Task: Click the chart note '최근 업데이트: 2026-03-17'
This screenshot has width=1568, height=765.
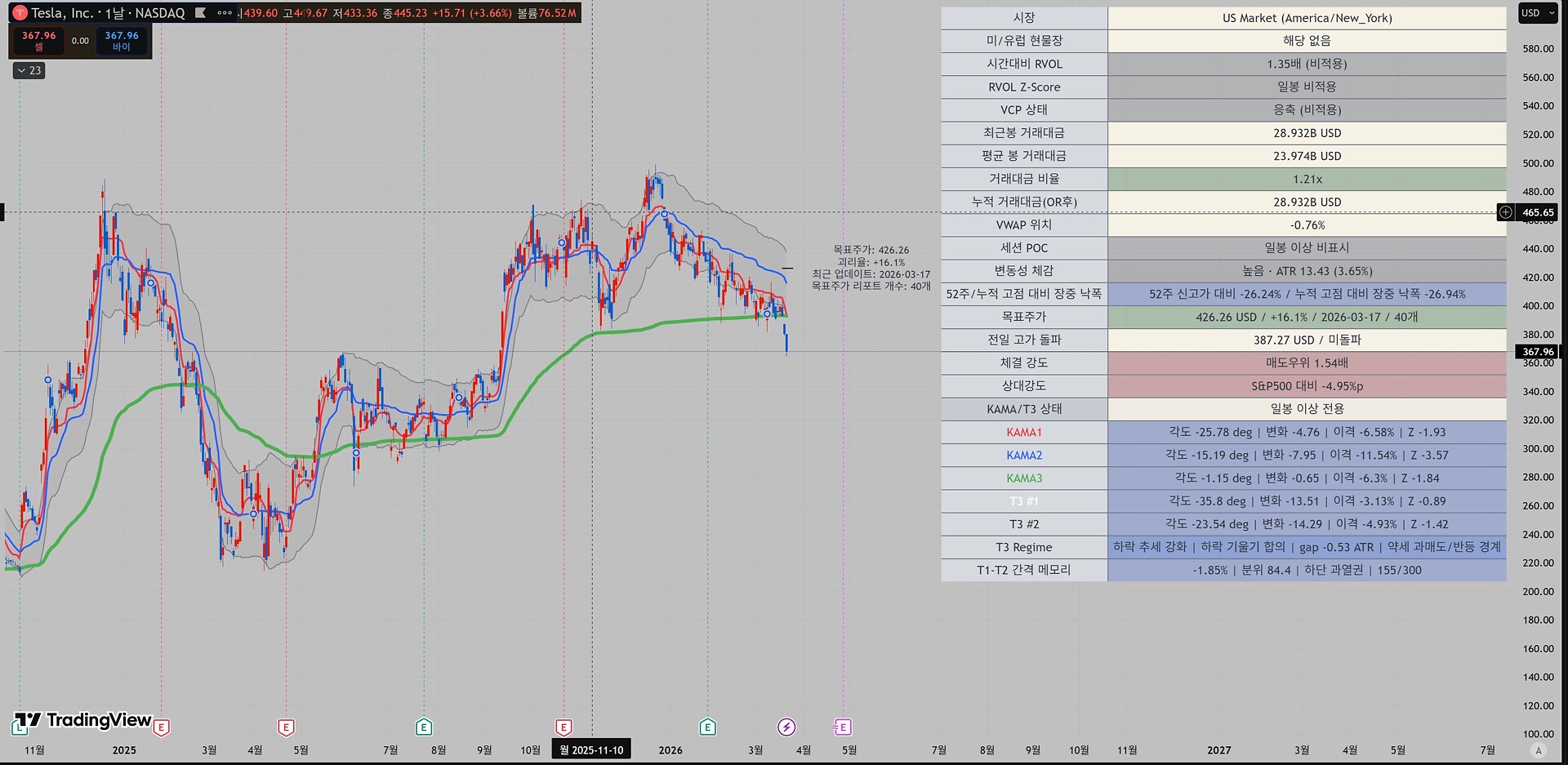Action: click(x=871, y=274)
